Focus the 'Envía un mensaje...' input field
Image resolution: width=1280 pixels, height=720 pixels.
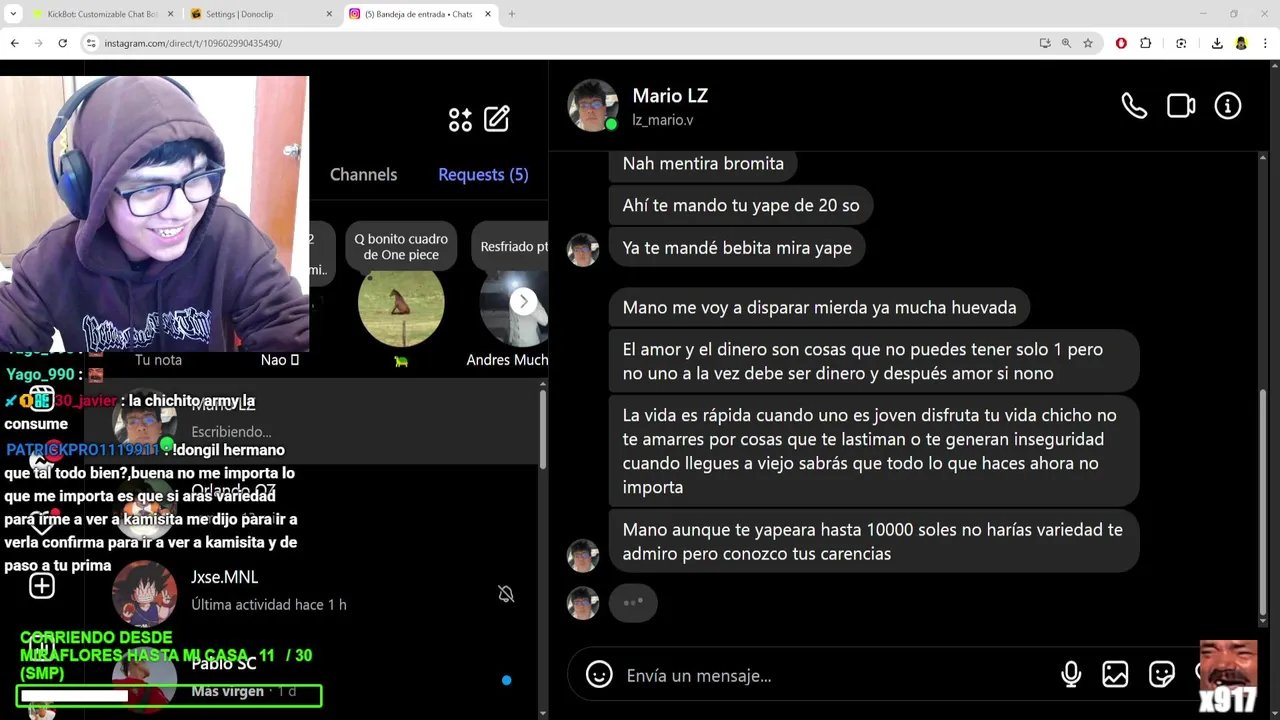835,676
